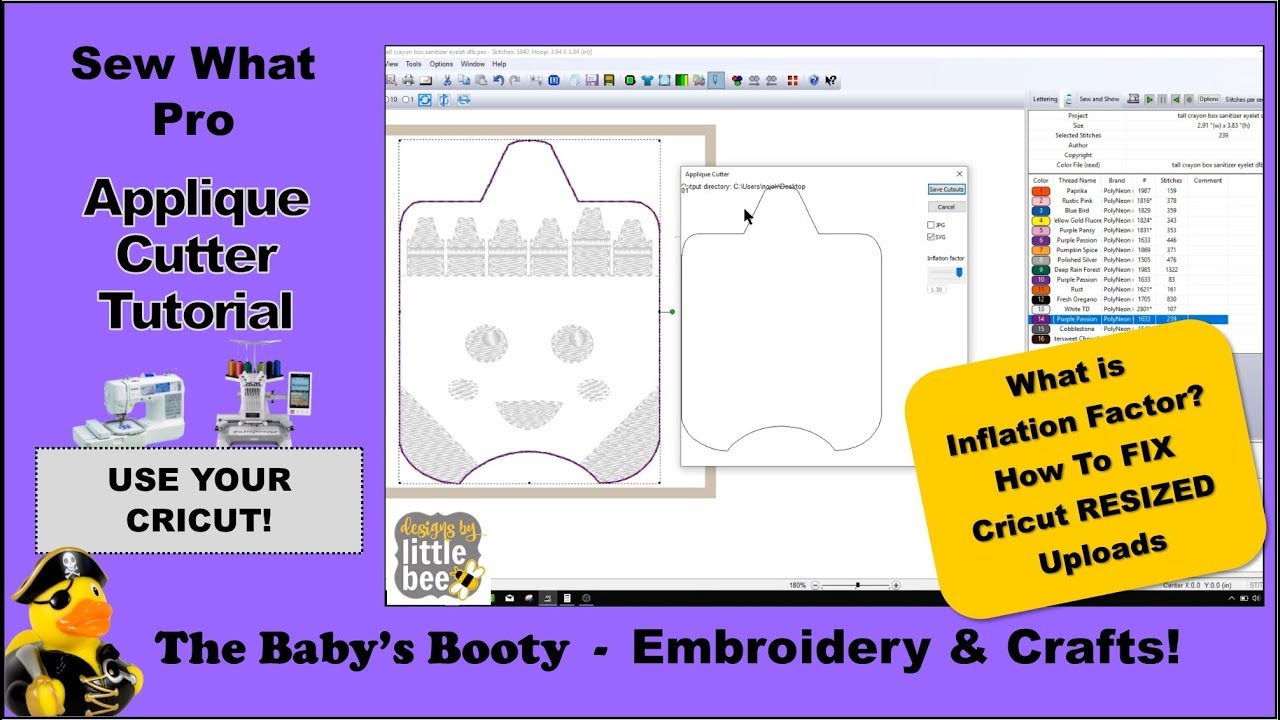Click the blue rotate icon in second toolbar
Image resolution: width=1280 pixels, height=720 pixels.
click(x=424, y=100)
